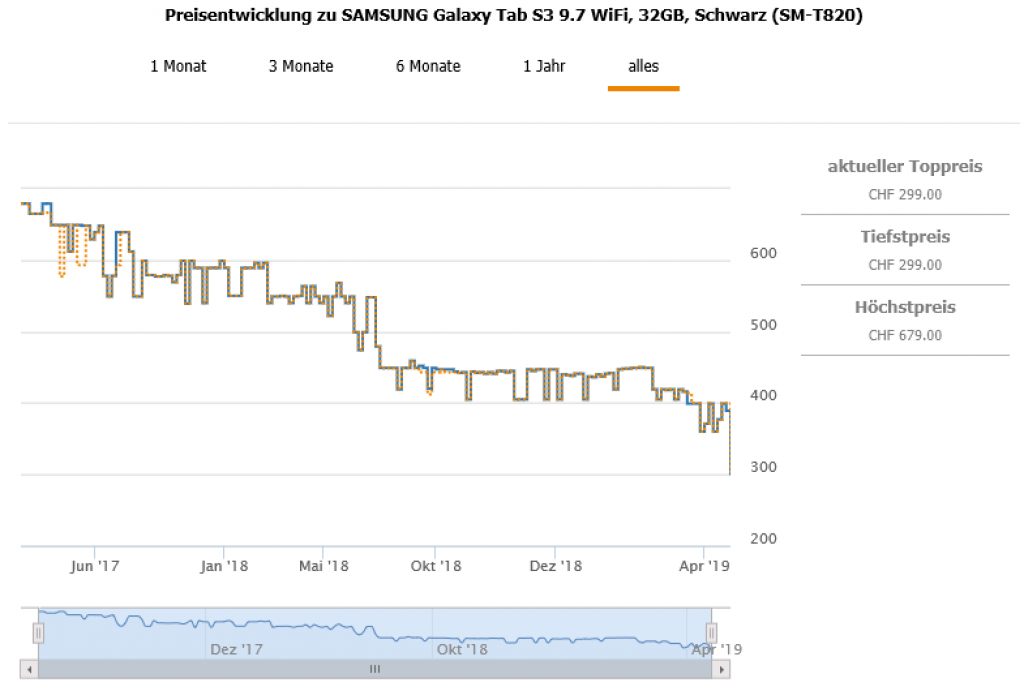Choose the 1 Jahr time range
1024x691 pixels.
pyautogui.click(x=544, y=66)
